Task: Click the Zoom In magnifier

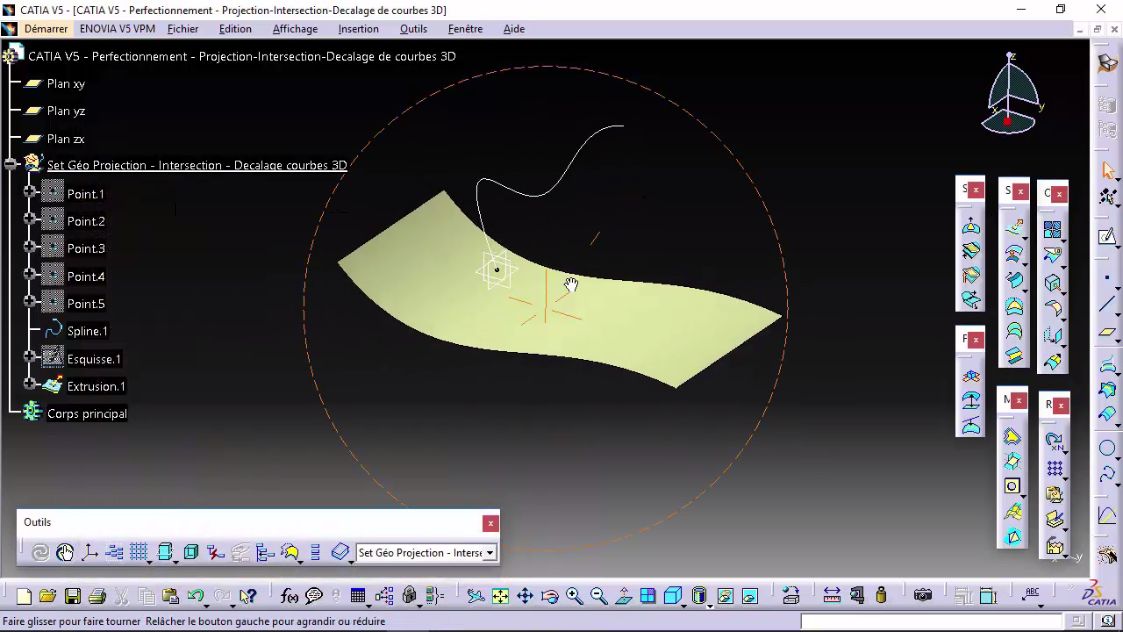Action: [x=574, y=596]
